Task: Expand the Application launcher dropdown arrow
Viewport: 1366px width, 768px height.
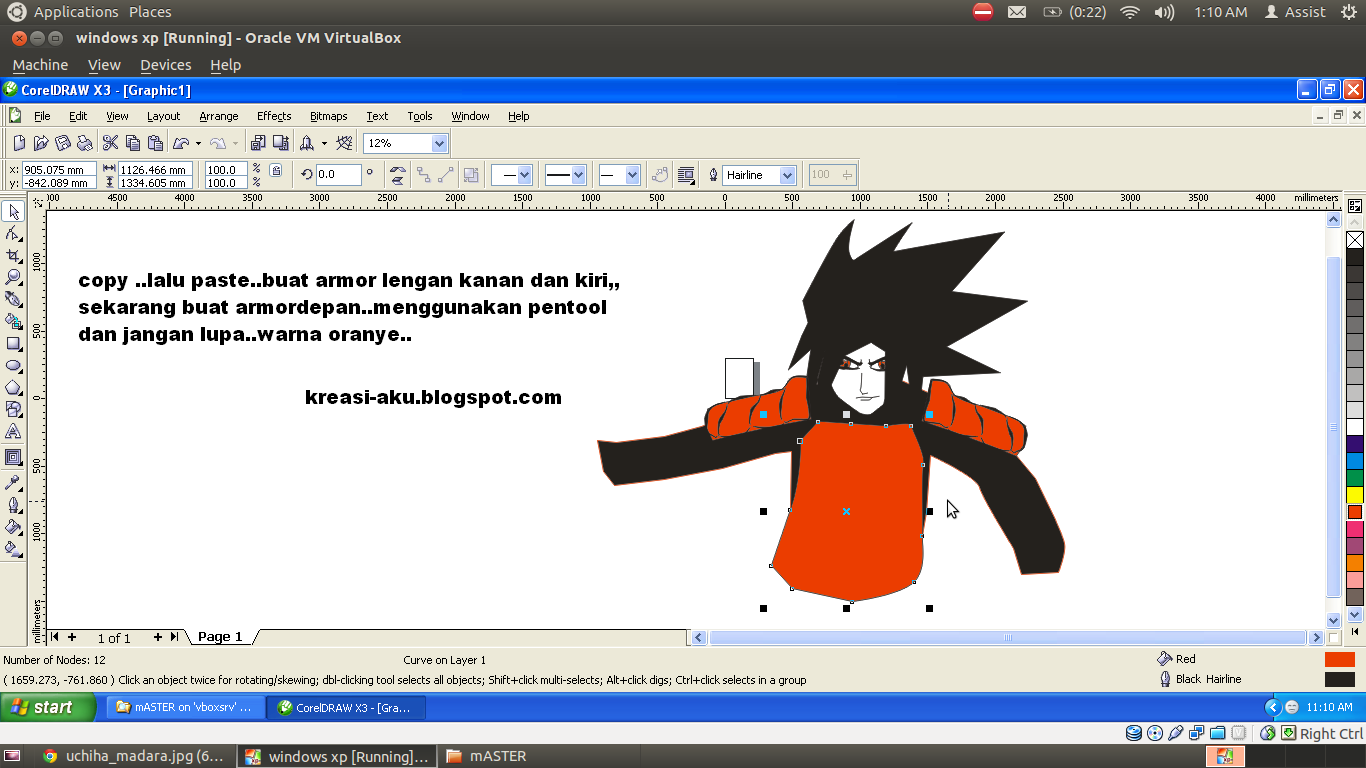Action: [324, 143]
